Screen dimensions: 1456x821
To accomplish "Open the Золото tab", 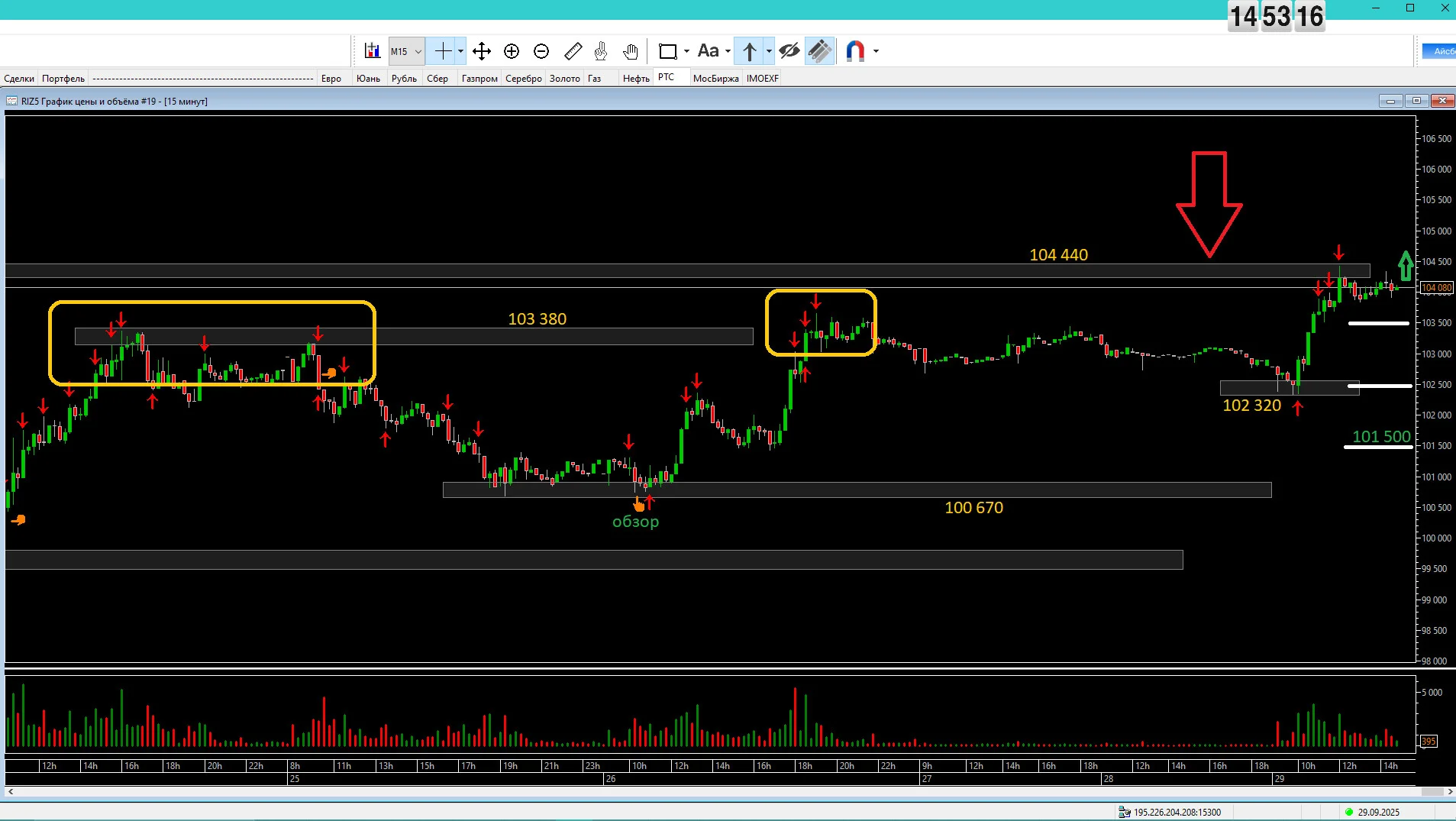I will click(x=565, y=78).
